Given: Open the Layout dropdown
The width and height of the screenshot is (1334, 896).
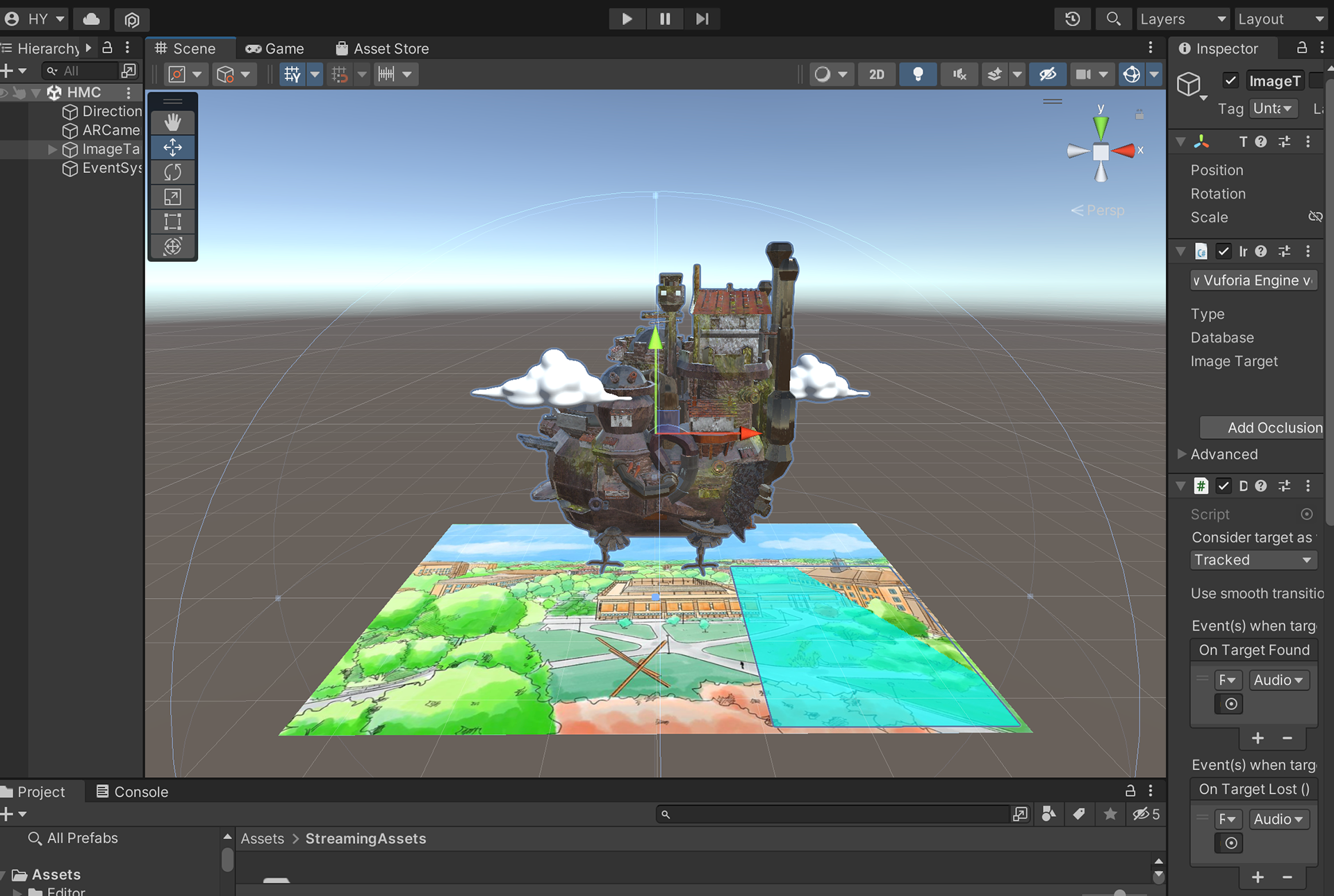Looking at the screenshot, I should [x=1281, y=19].
